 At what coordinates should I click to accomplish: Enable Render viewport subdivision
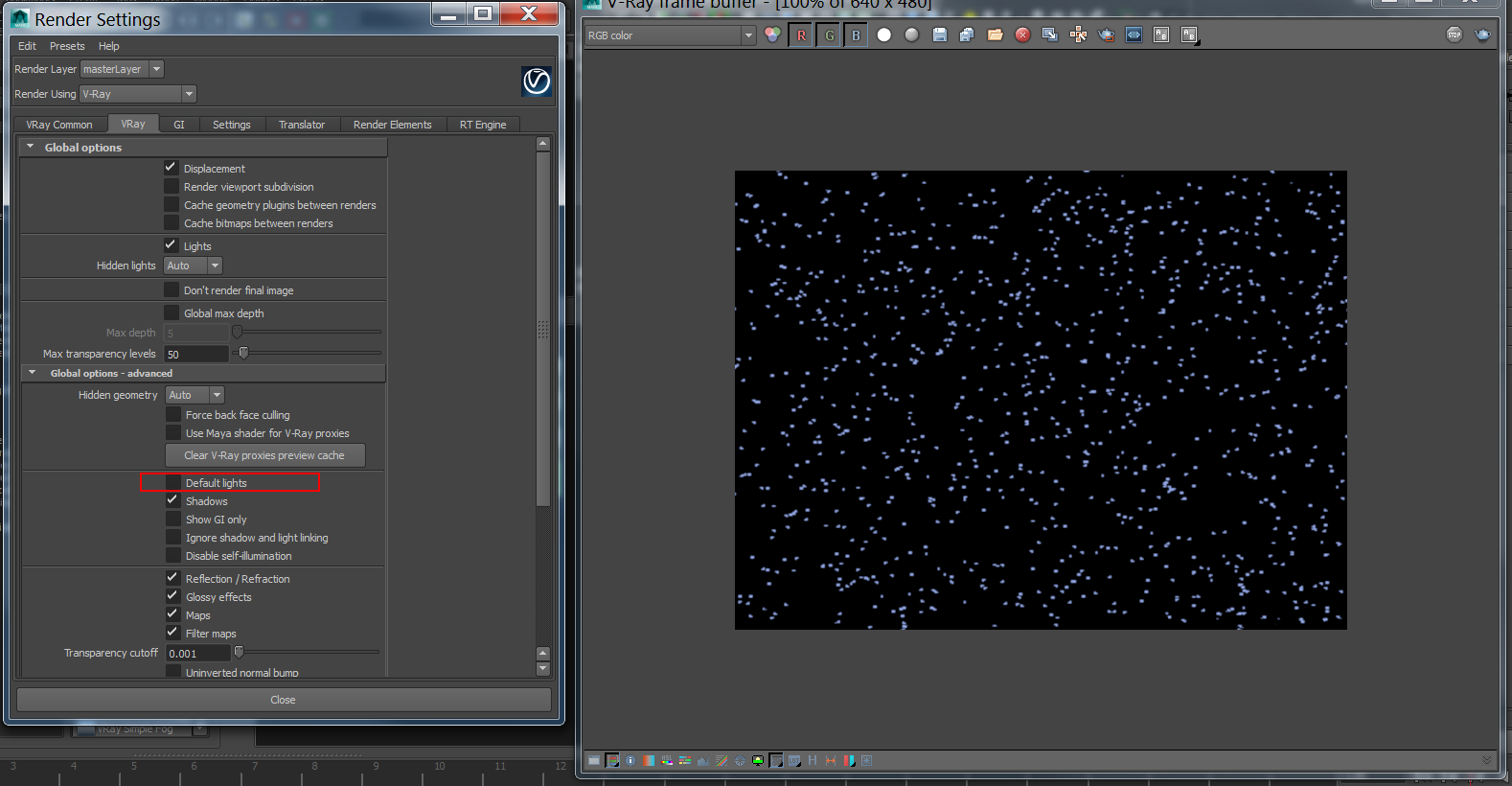[x=172, y=186]
